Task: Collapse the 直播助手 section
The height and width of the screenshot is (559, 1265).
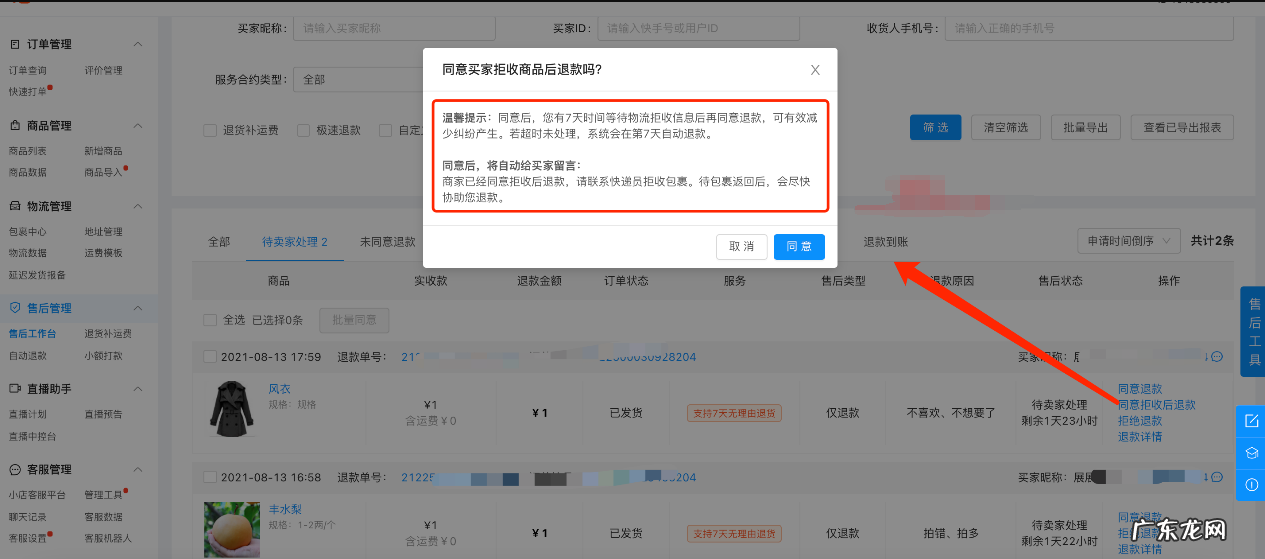Action: [x=138, y=388]
